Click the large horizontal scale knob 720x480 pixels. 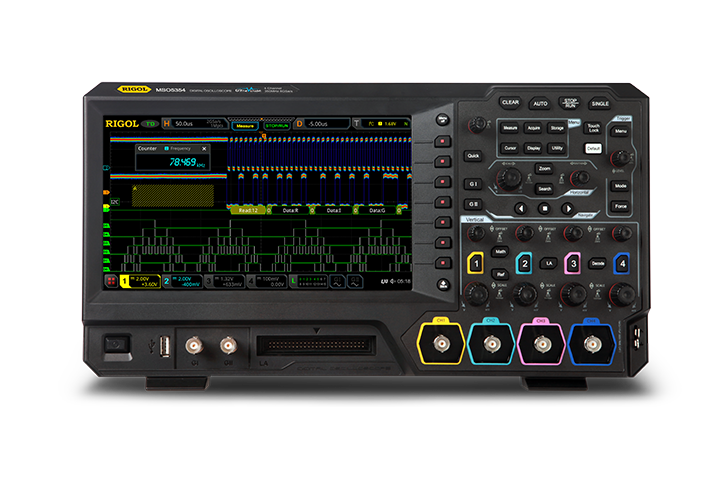click(x=508, y=178)
